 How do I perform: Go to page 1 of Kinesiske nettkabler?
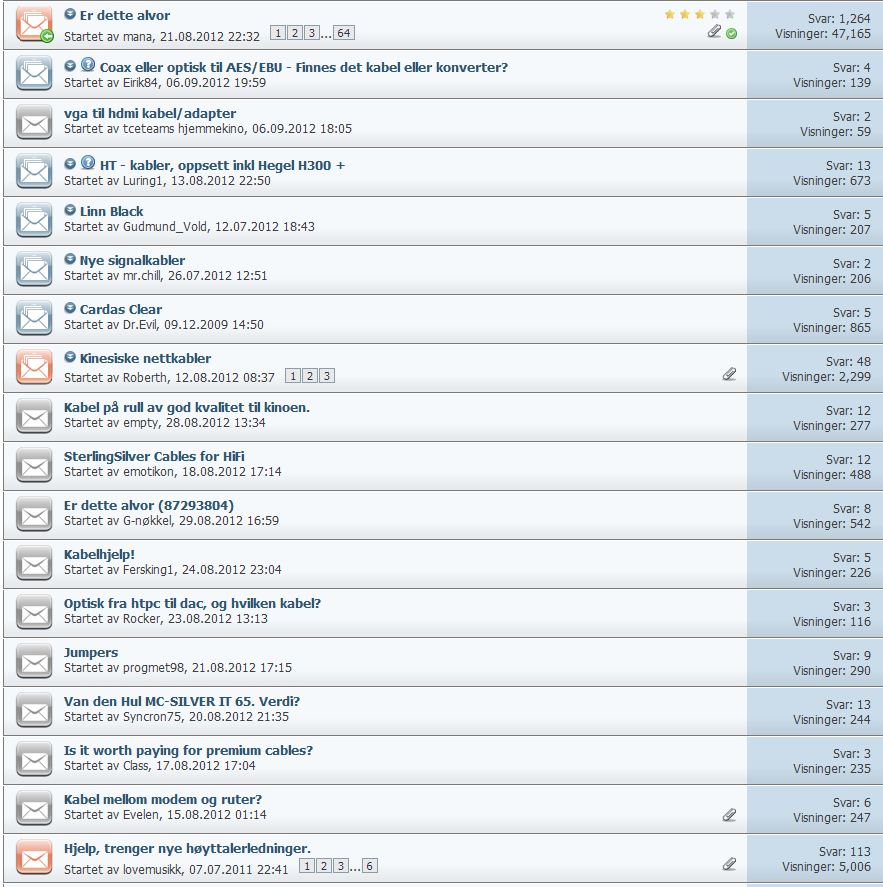click(x=292, y=376)
